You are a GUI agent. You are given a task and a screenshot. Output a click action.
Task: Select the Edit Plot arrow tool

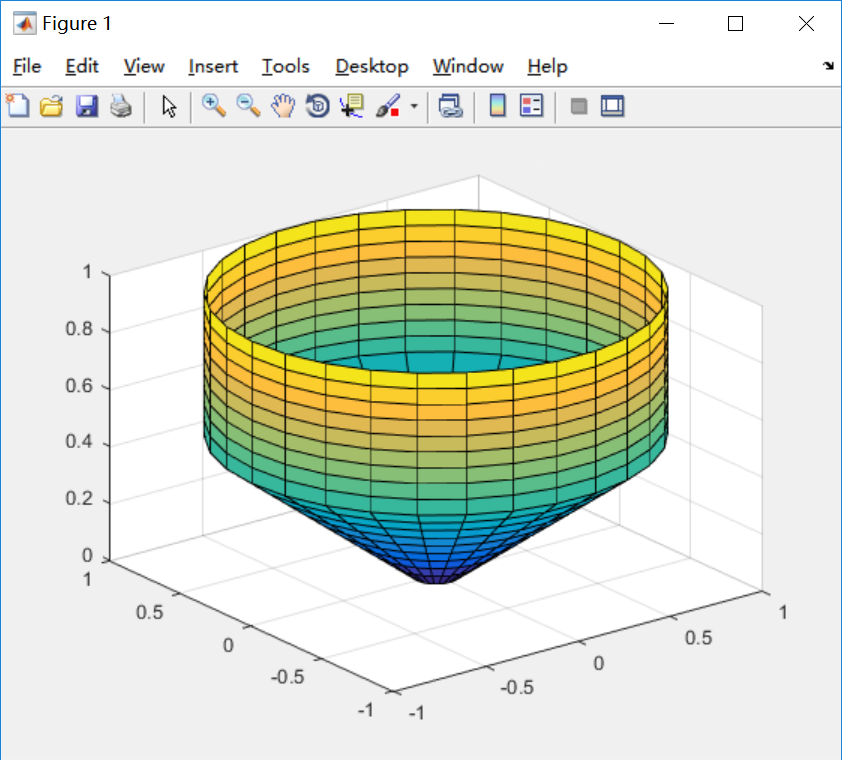pos(169,106)
